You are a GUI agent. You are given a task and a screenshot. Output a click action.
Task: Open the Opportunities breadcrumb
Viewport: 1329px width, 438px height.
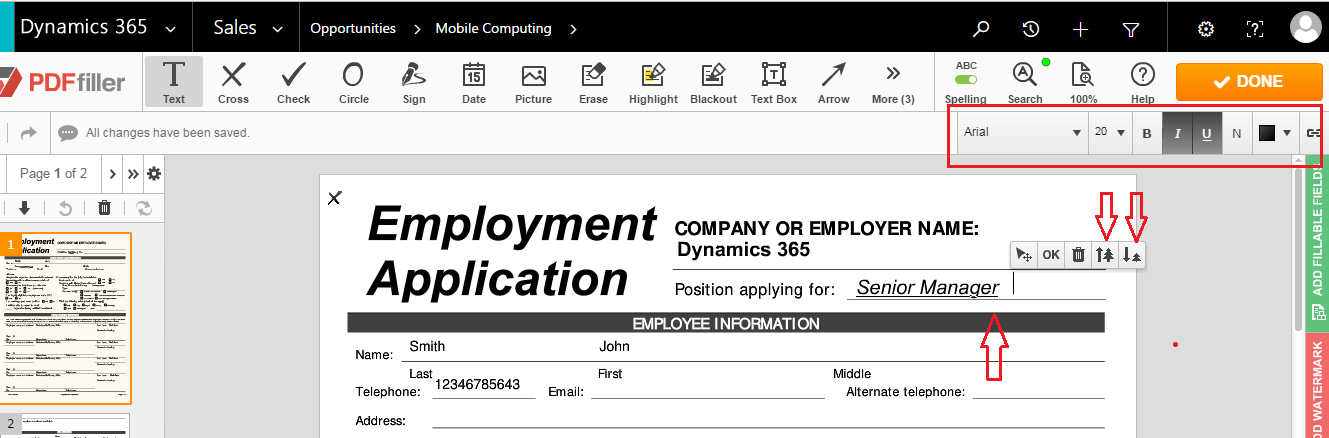pyautogui.click(x=353, y=29)
